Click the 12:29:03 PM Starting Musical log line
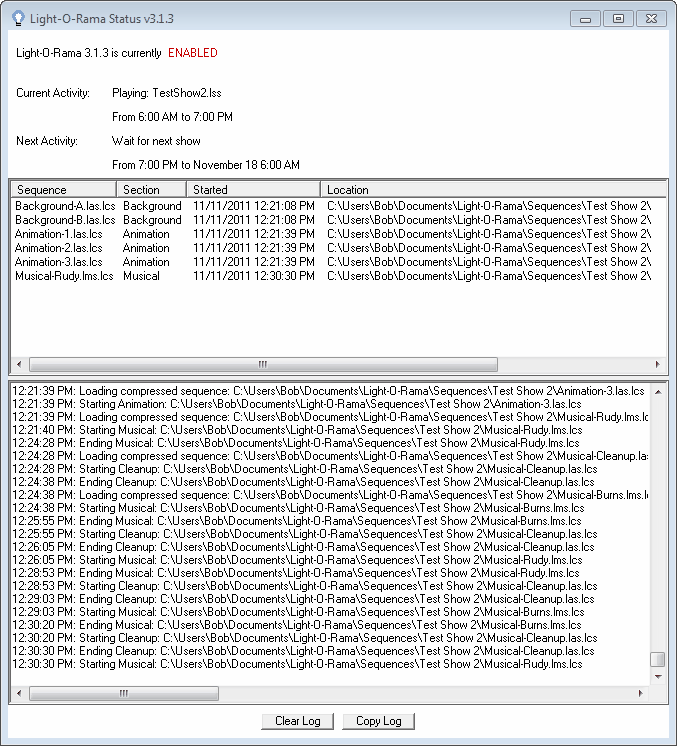677x746 pixels. pyautogui.click(x=298, y=612)
